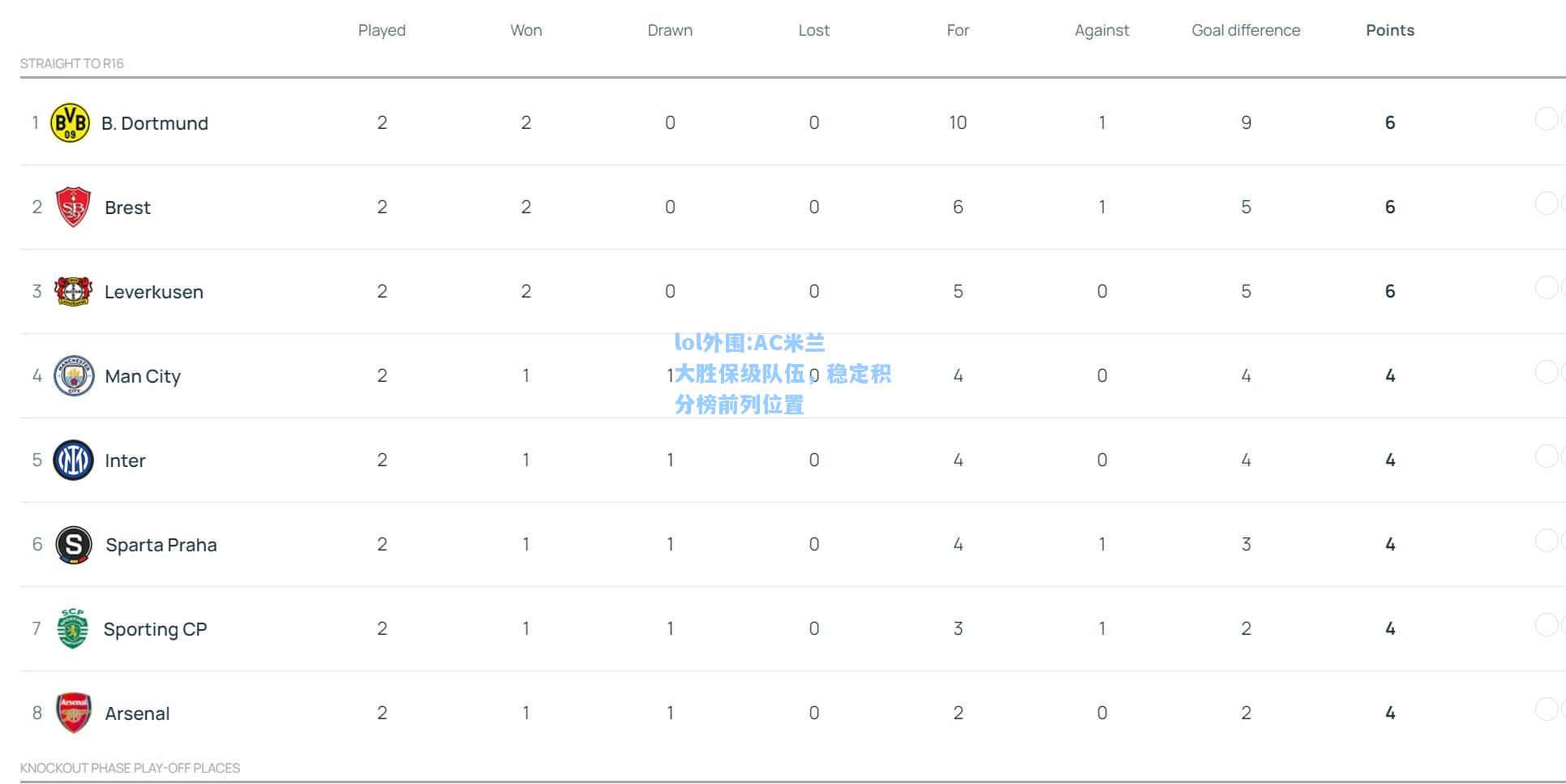Click the Goal difference column header
This screenshot has width=1566, height=784.
[1246, 30]
